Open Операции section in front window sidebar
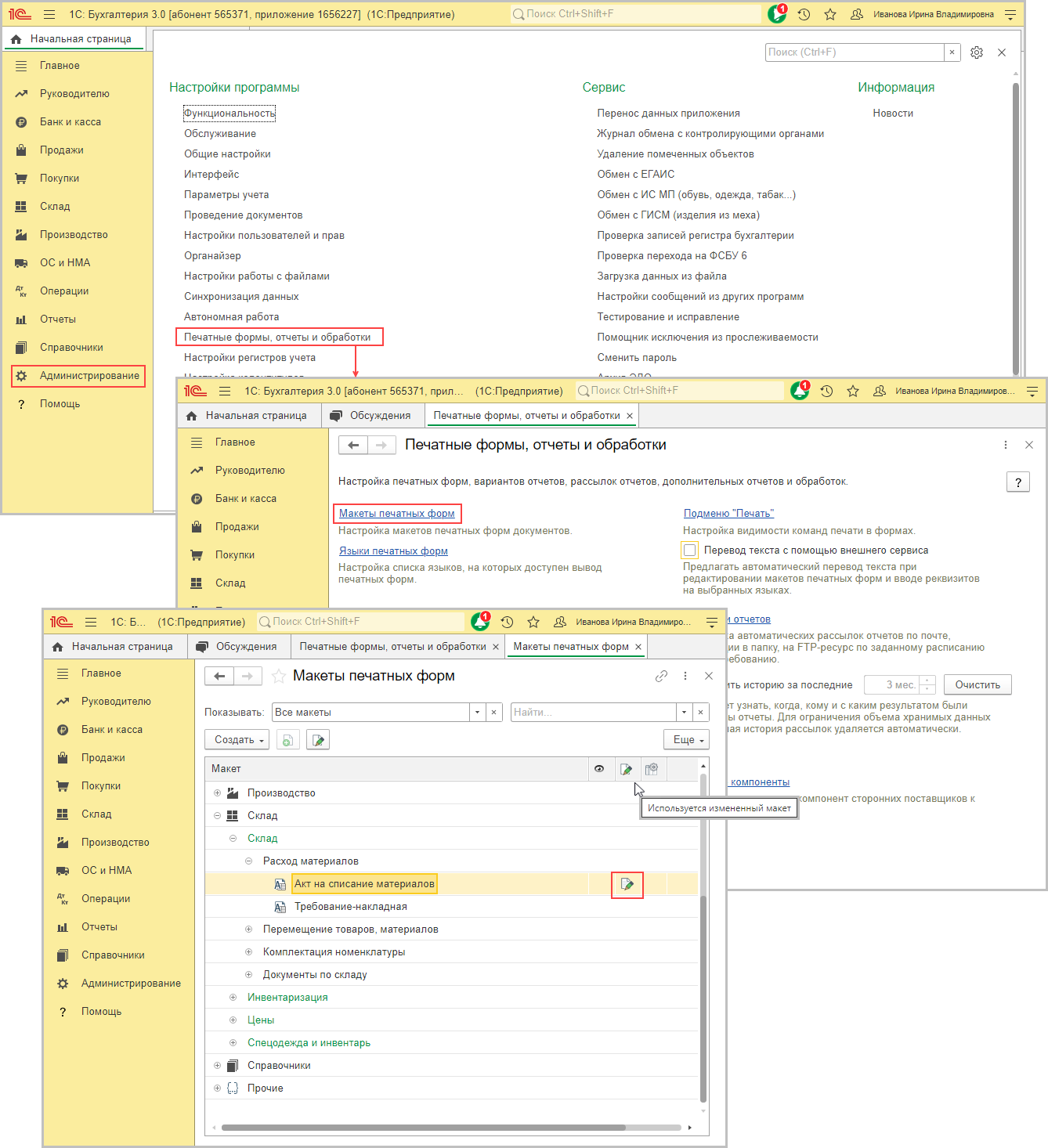This screenshot has height=1148, width=1048. coord(106,899)
